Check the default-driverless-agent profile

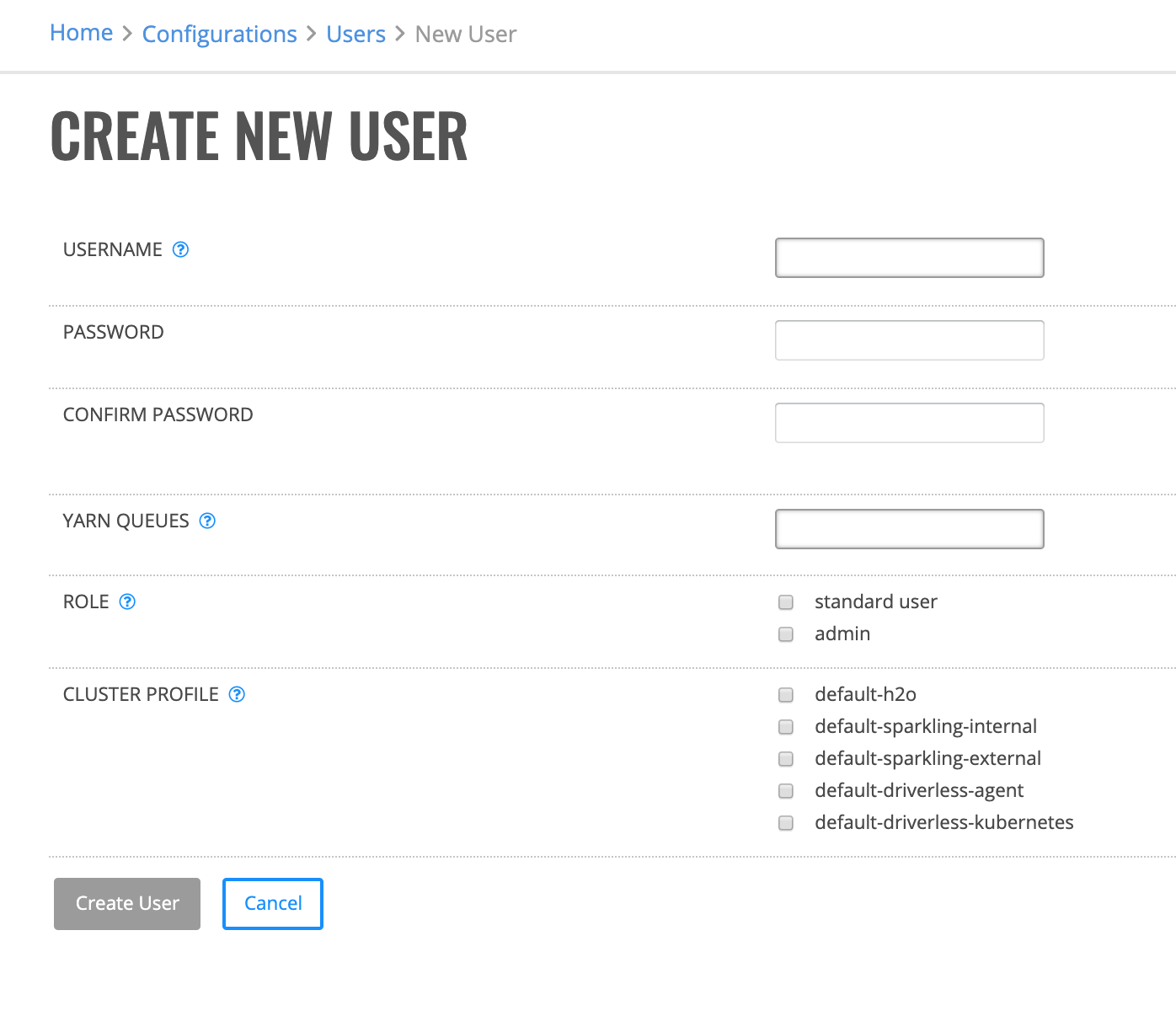click(x=786, y=791)
